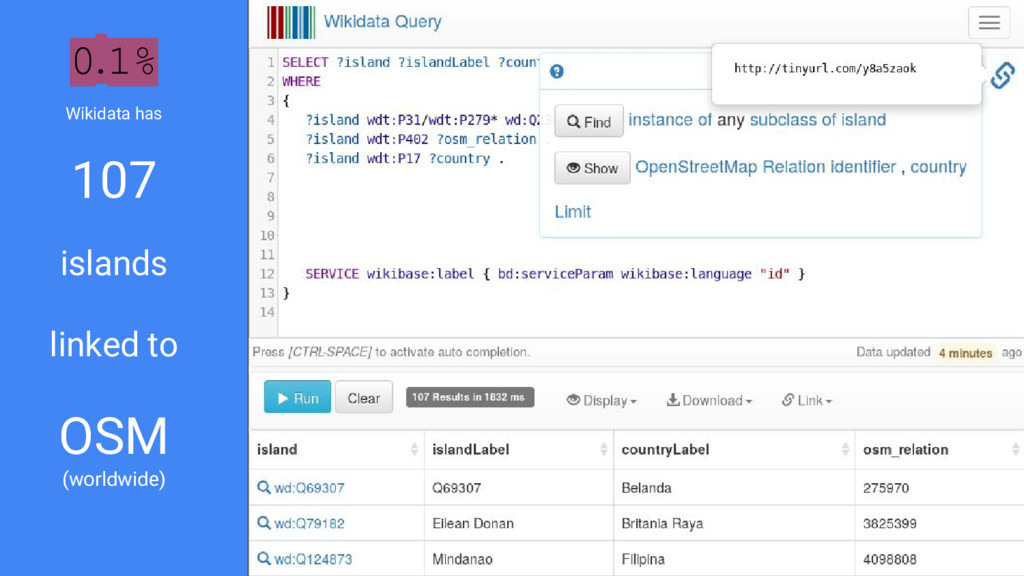This screenshot has height=576, width=1024.
Task: Click the Find button
Action: (x=588, y=121)
